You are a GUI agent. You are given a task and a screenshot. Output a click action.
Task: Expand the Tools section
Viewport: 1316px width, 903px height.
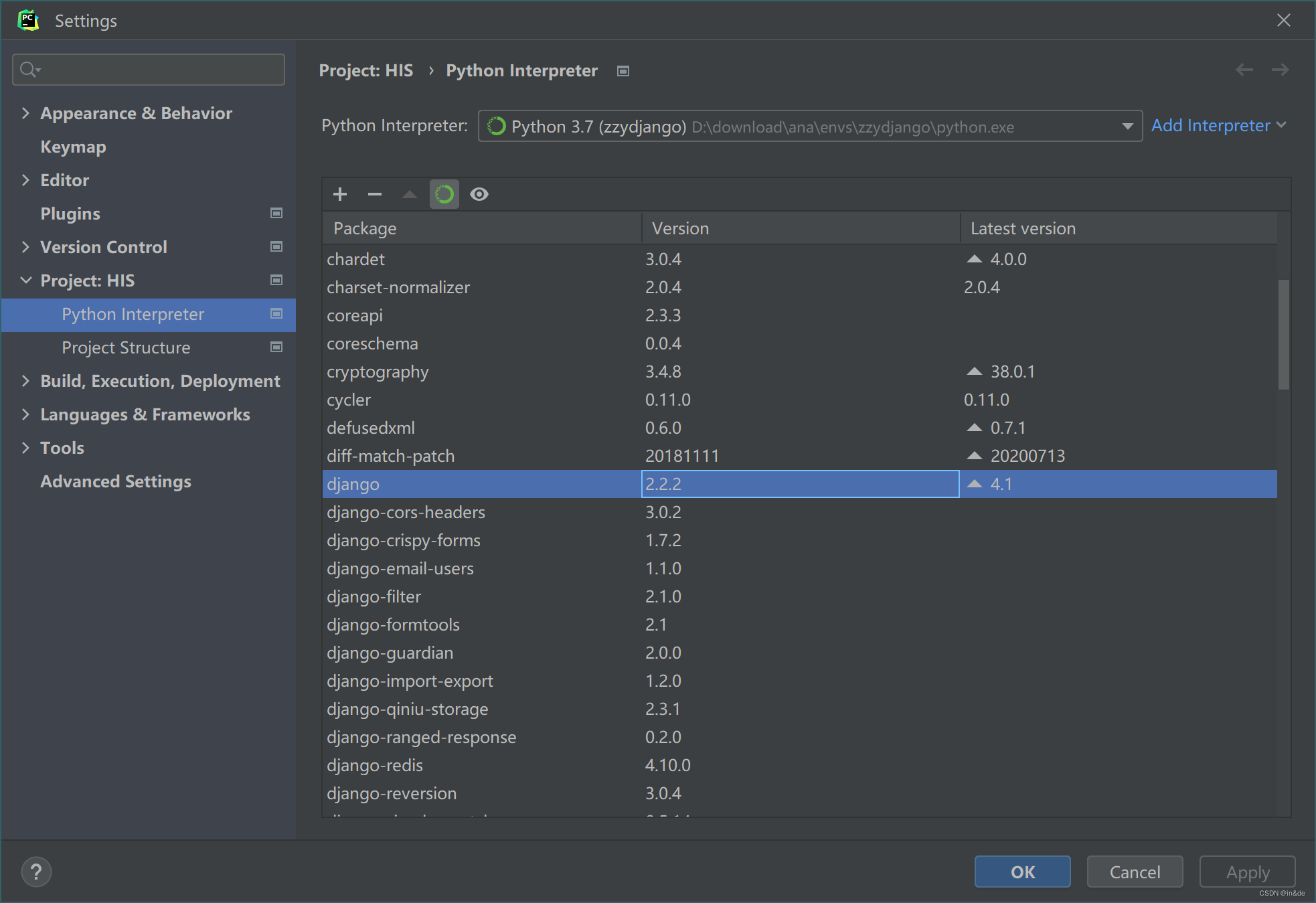25,448
